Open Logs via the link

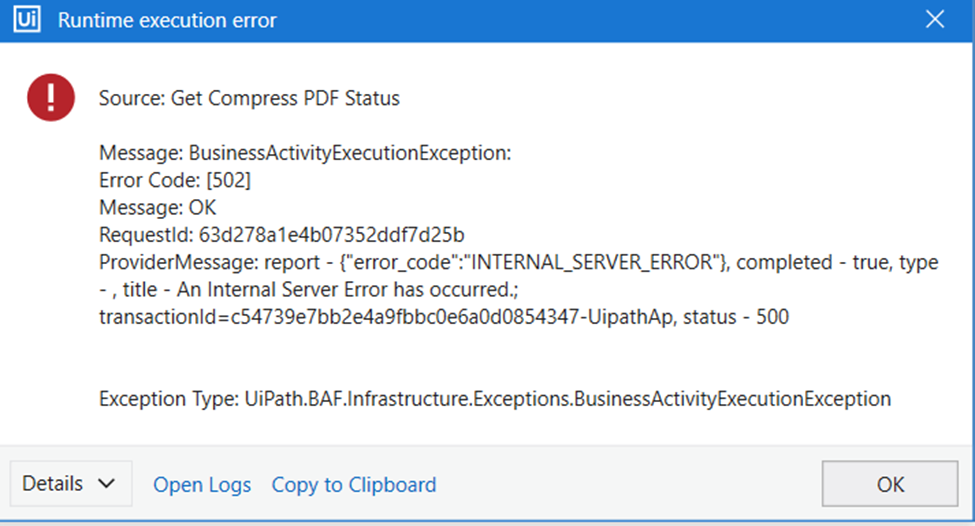(x=202, y=485)
